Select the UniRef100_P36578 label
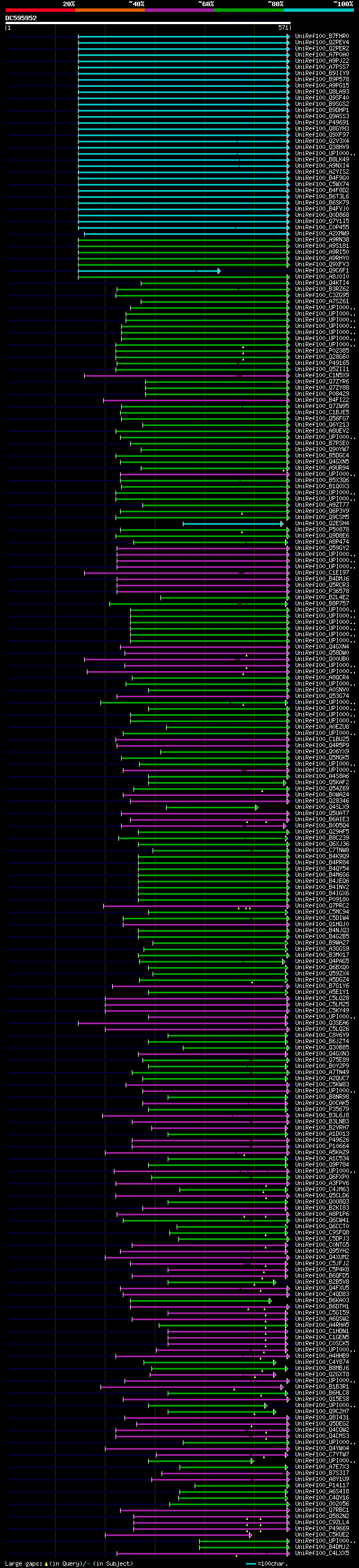Screen dimensions: 359x1568 click(x=323, y=591)
